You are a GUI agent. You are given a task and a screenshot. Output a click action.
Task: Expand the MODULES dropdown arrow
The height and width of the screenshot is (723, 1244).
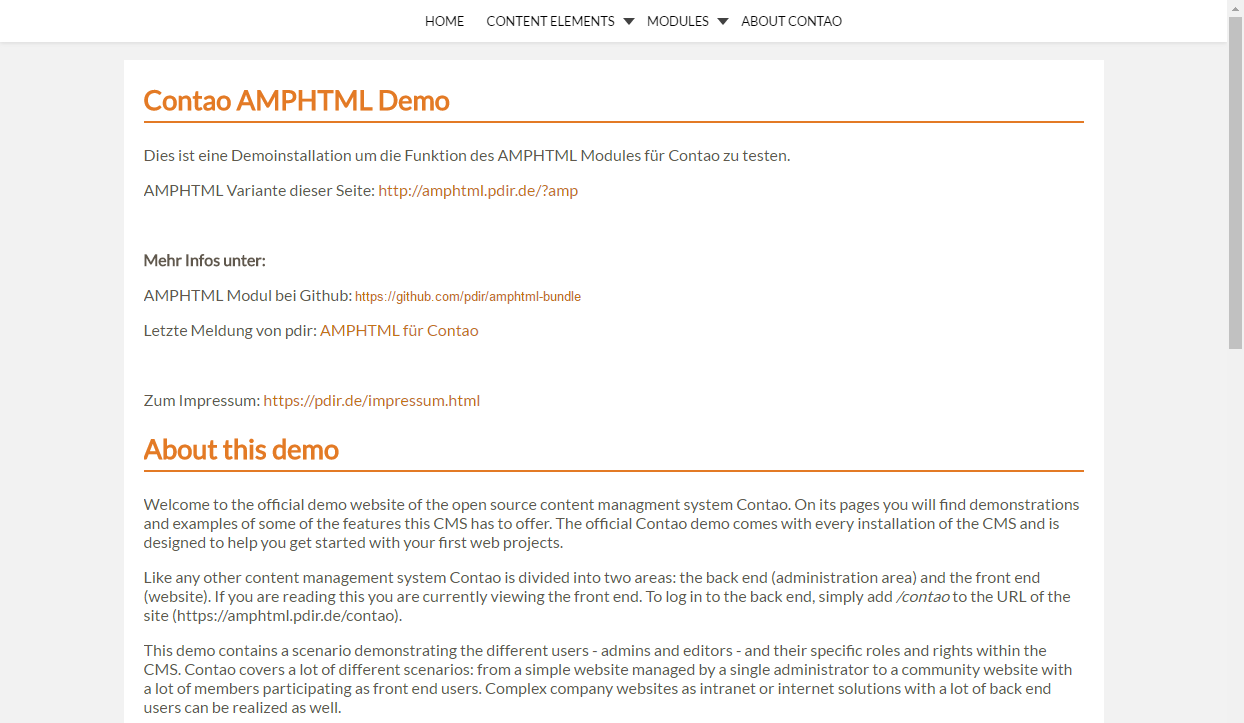pos(723,21)
